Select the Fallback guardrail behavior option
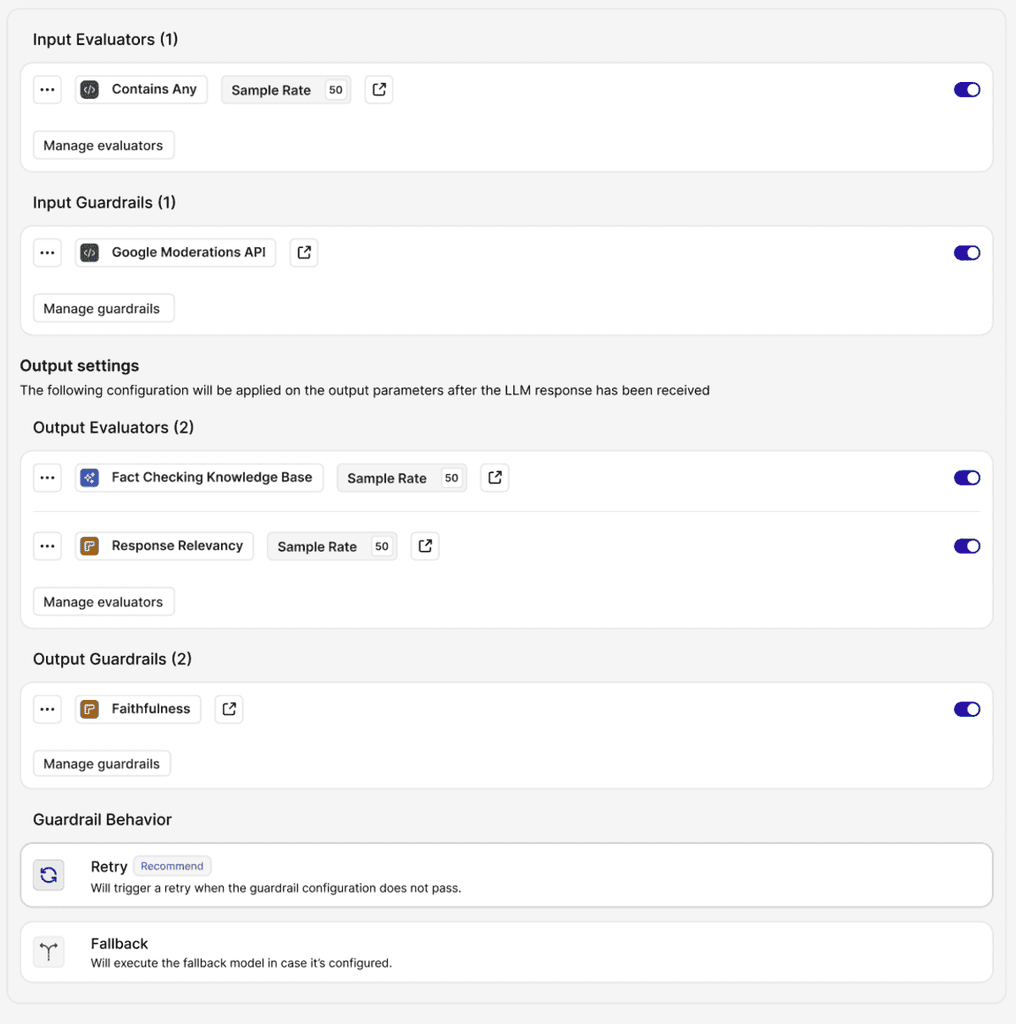The height and width of the screenshot is (1024, 1016). [507, 952]
